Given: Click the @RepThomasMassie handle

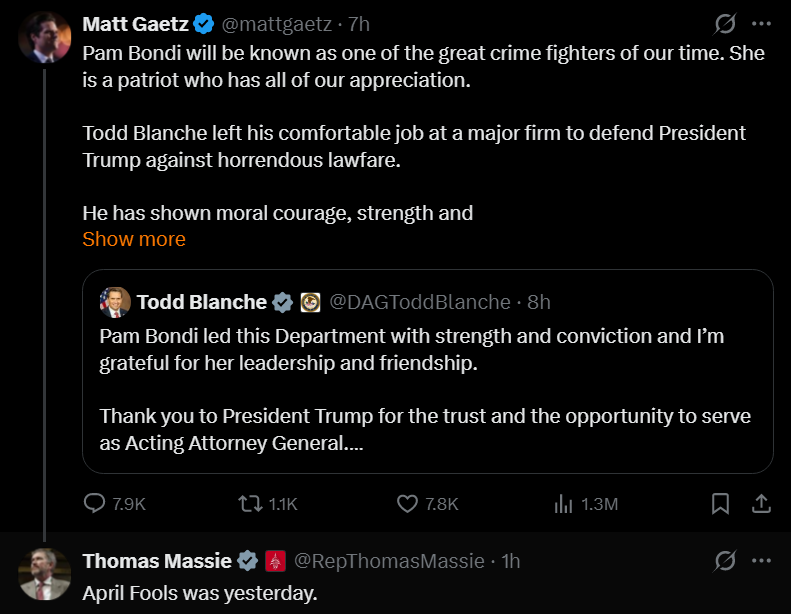Looking at the screenshot, I should [389, 561].
